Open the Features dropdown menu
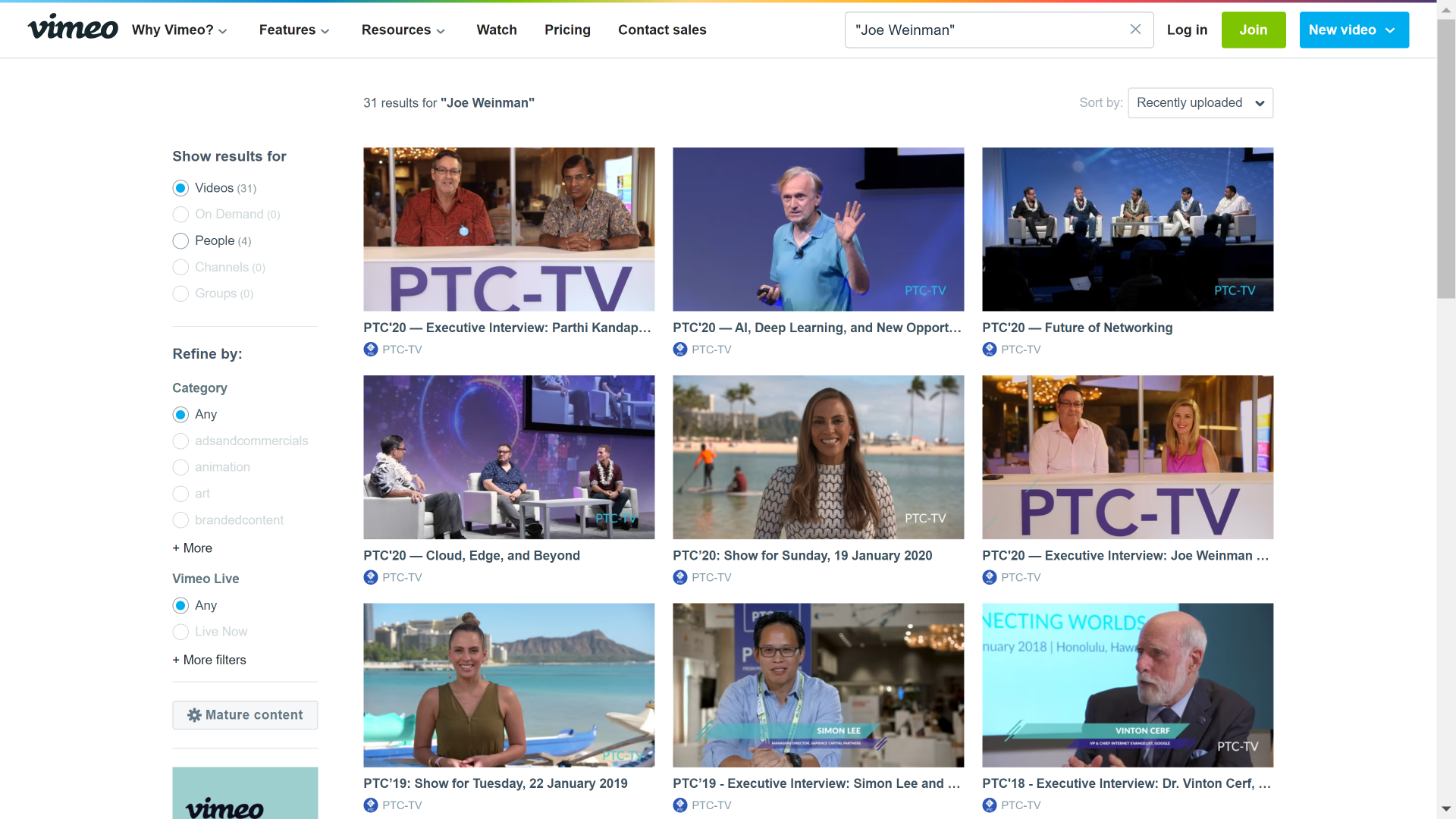Screen dimensions: 1456x819 (294, 30)
